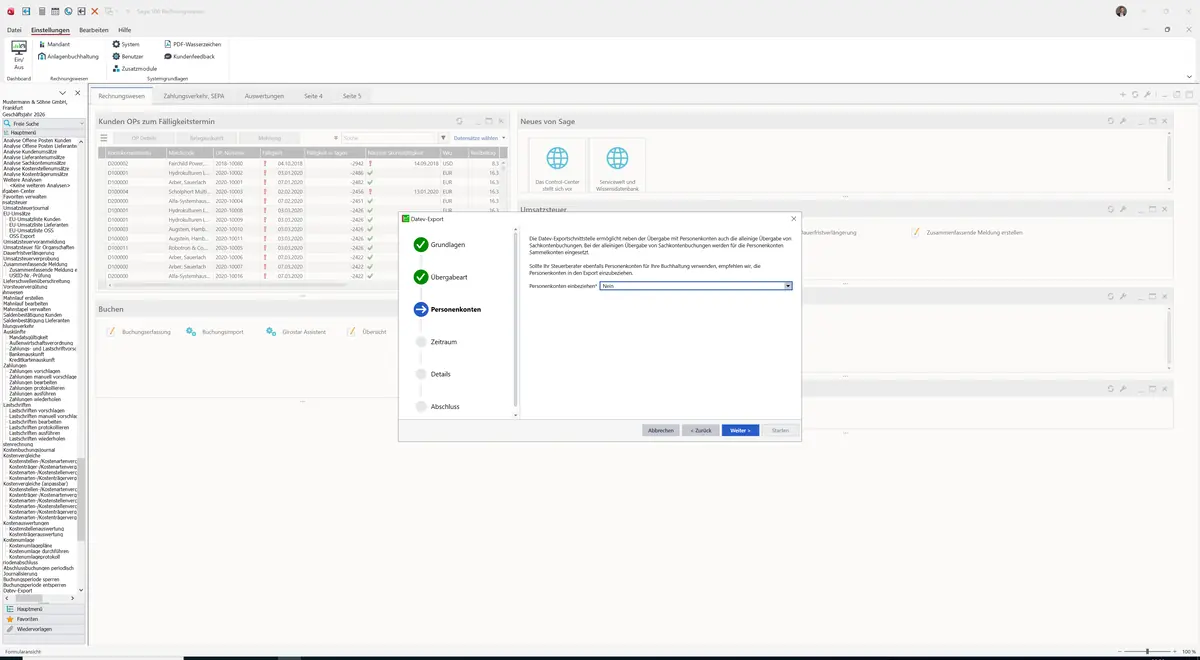
Task: Click the Suche field in Kunden OPs
Action: (388, 138)
